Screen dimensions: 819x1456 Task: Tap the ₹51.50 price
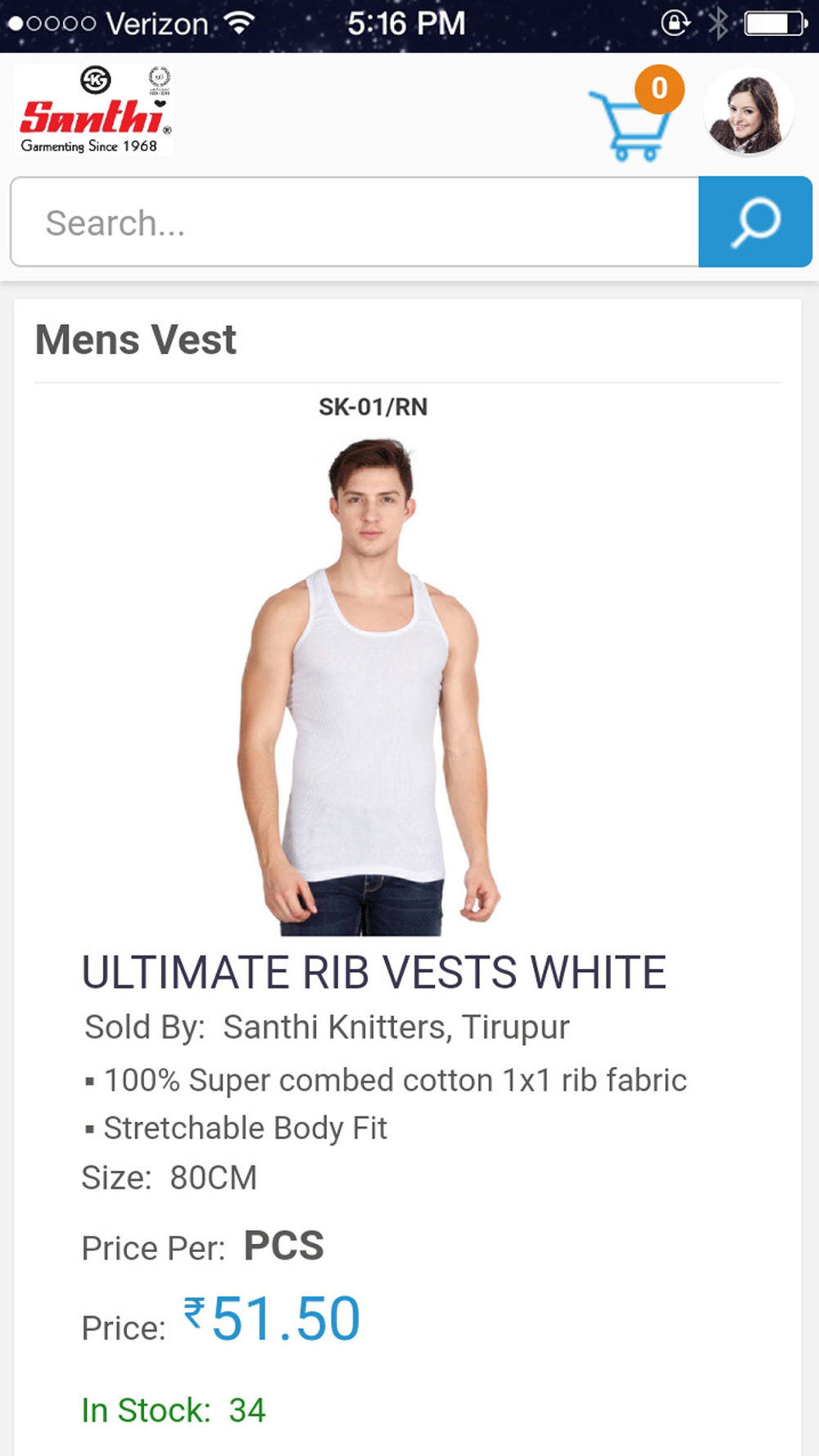pyautogui.click(x=271, y=1319)
